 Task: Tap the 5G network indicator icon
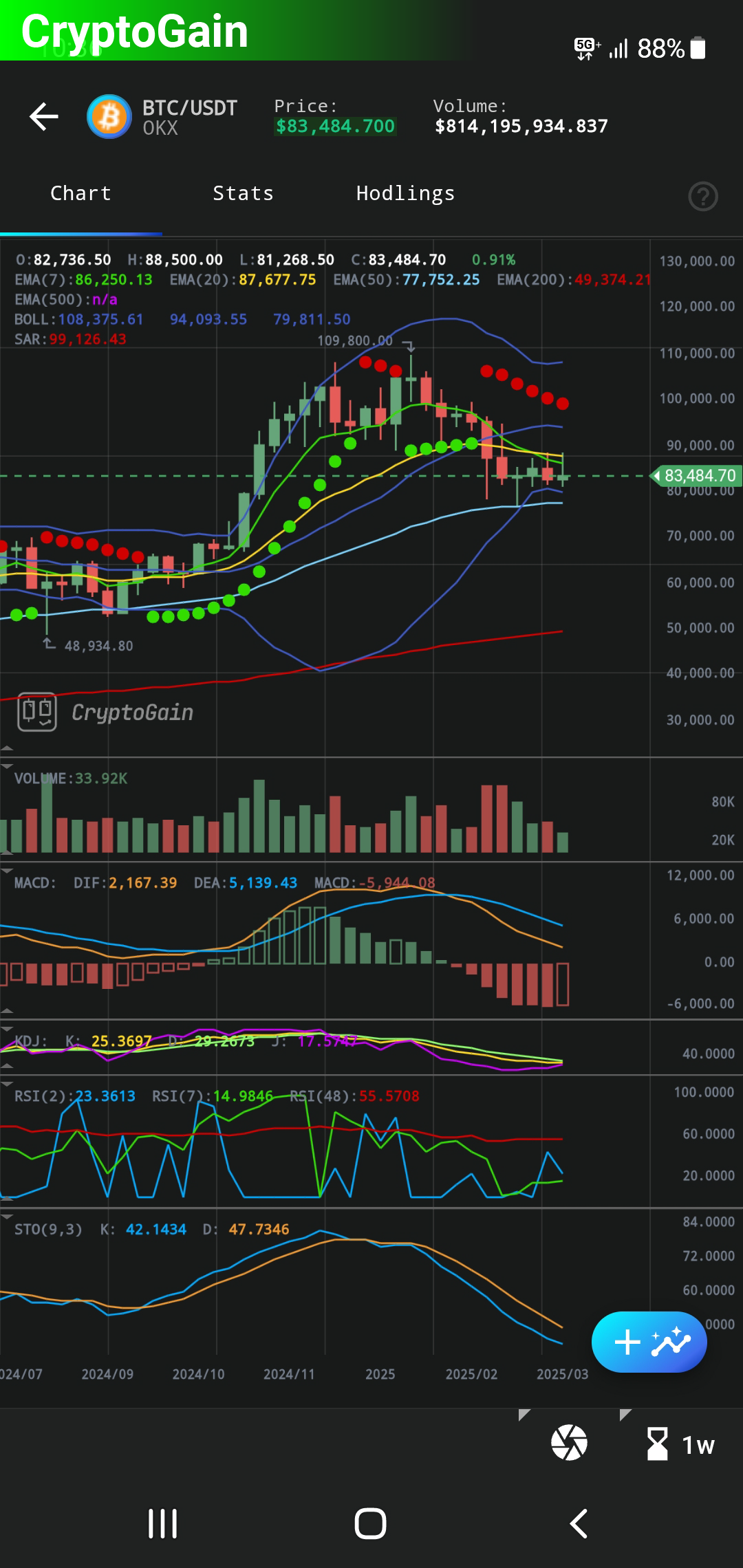pyautogui.click(x=587, y=48)
